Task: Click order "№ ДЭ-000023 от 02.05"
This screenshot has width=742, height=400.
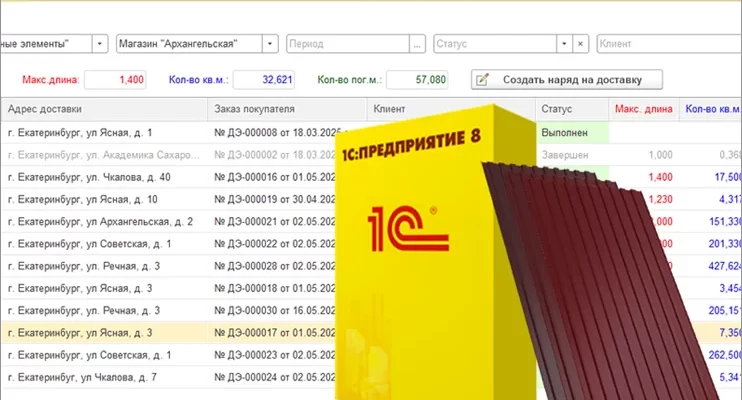Action: point(274,356)
